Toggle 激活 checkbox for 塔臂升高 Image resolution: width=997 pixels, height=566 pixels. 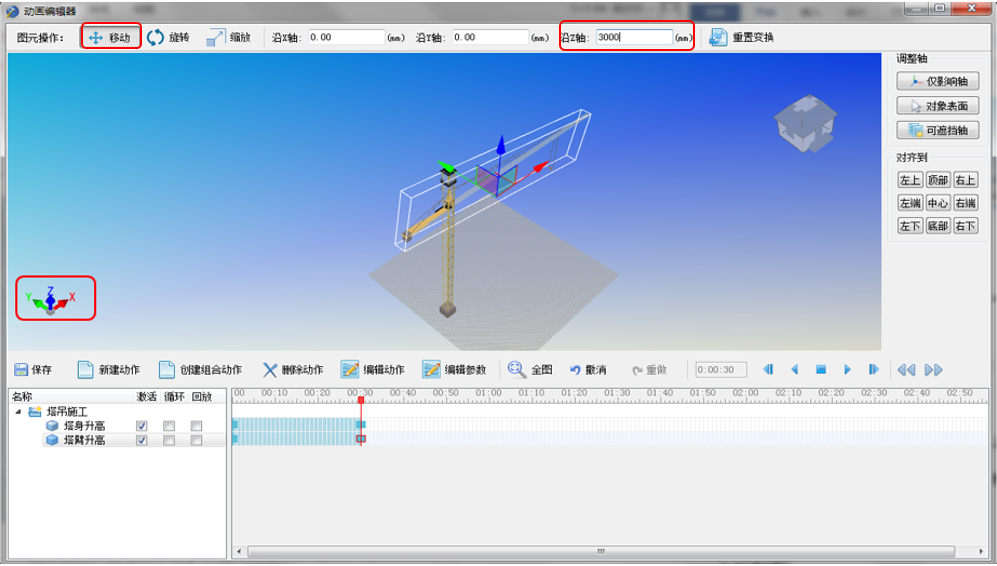(142, 440)
